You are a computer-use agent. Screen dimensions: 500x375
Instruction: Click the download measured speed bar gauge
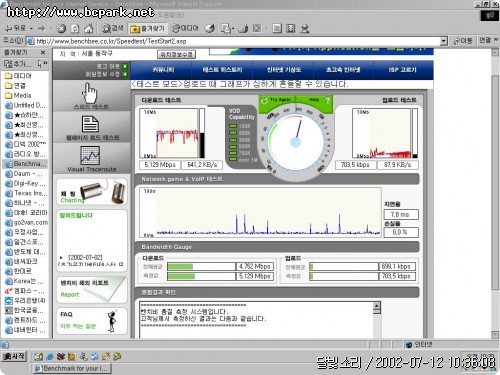click(201, 276)
